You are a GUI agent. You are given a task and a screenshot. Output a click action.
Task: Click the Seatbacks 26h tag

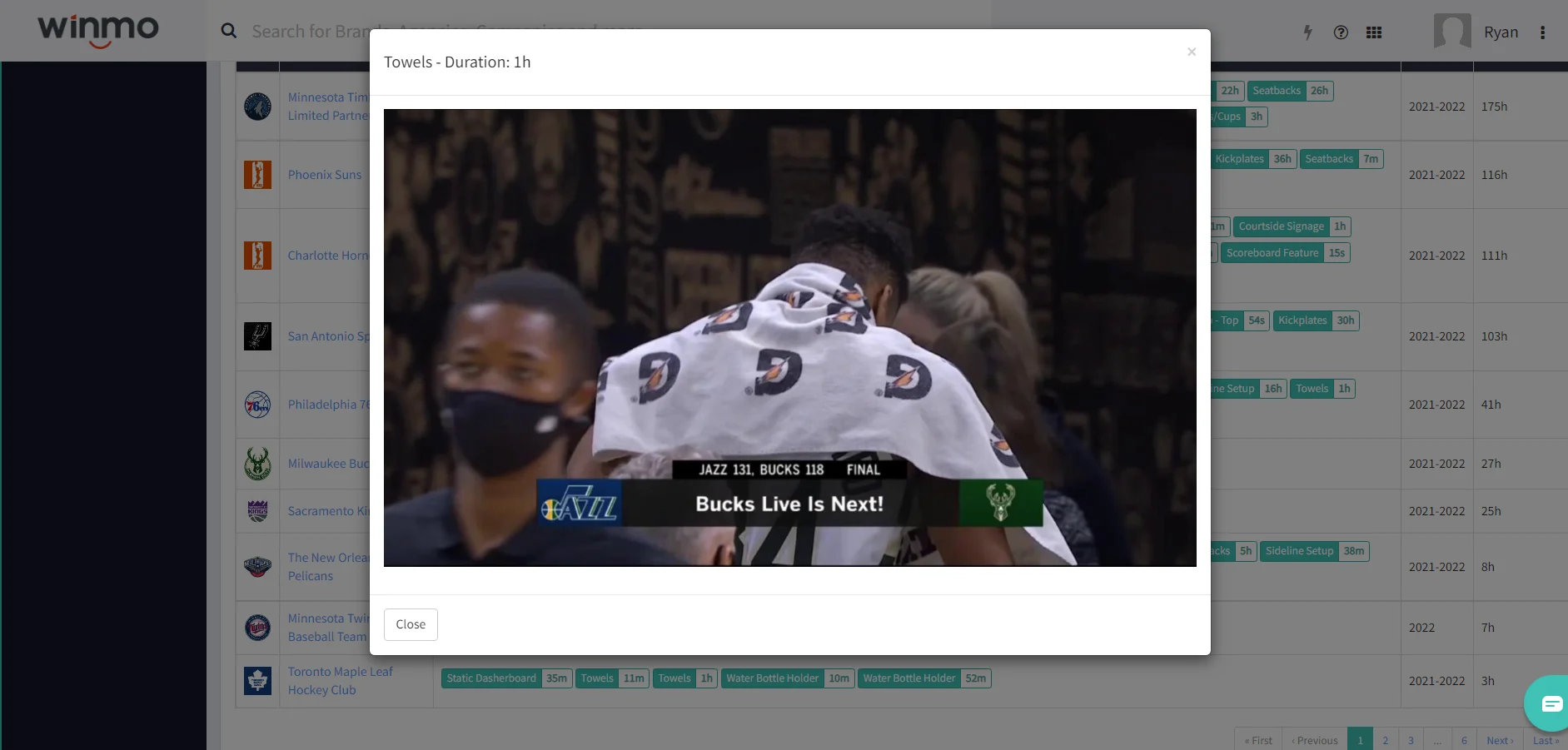point(1290,91)
